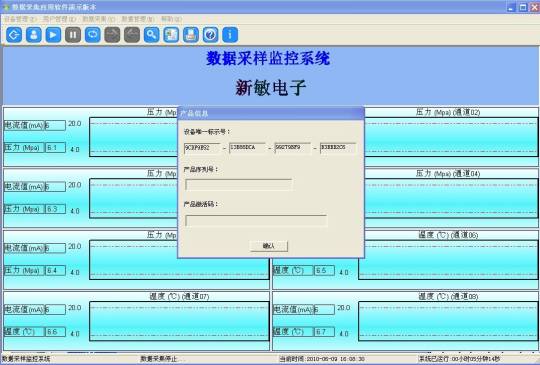Click the channel 08 温度 chart area
The image size is (540, 365).
pyautogui.click(x=448, y=321)
